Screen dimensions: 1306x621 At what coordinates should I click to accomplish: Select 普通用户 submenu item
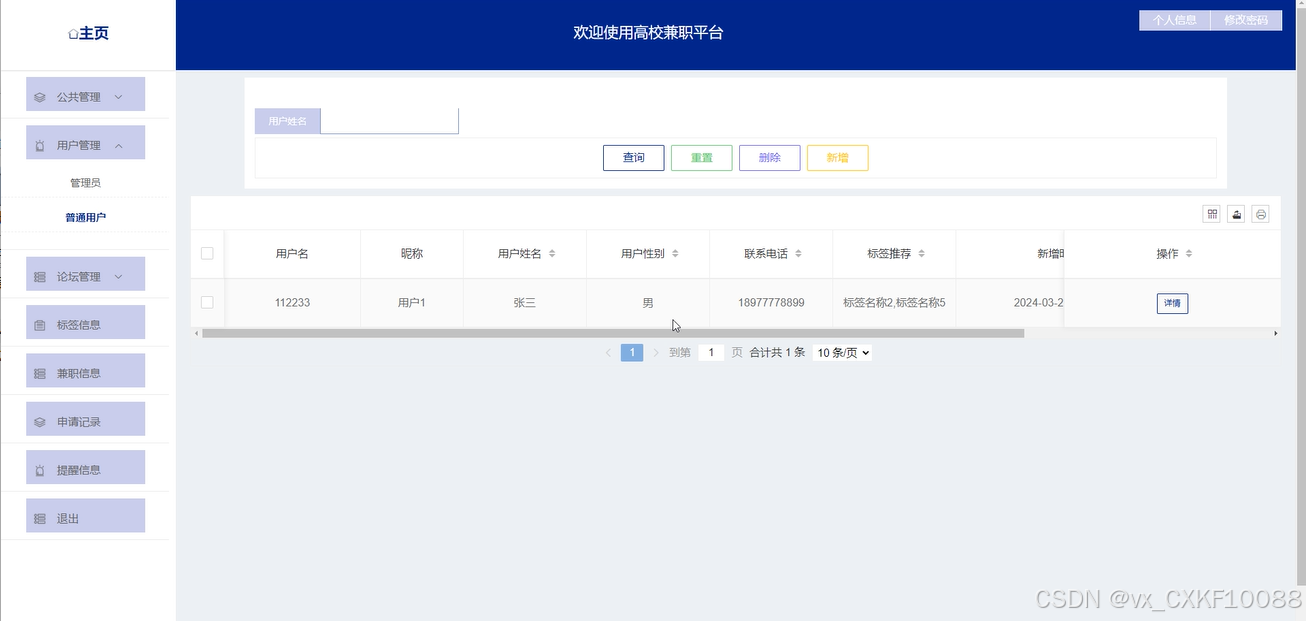[x=85, y=217]
